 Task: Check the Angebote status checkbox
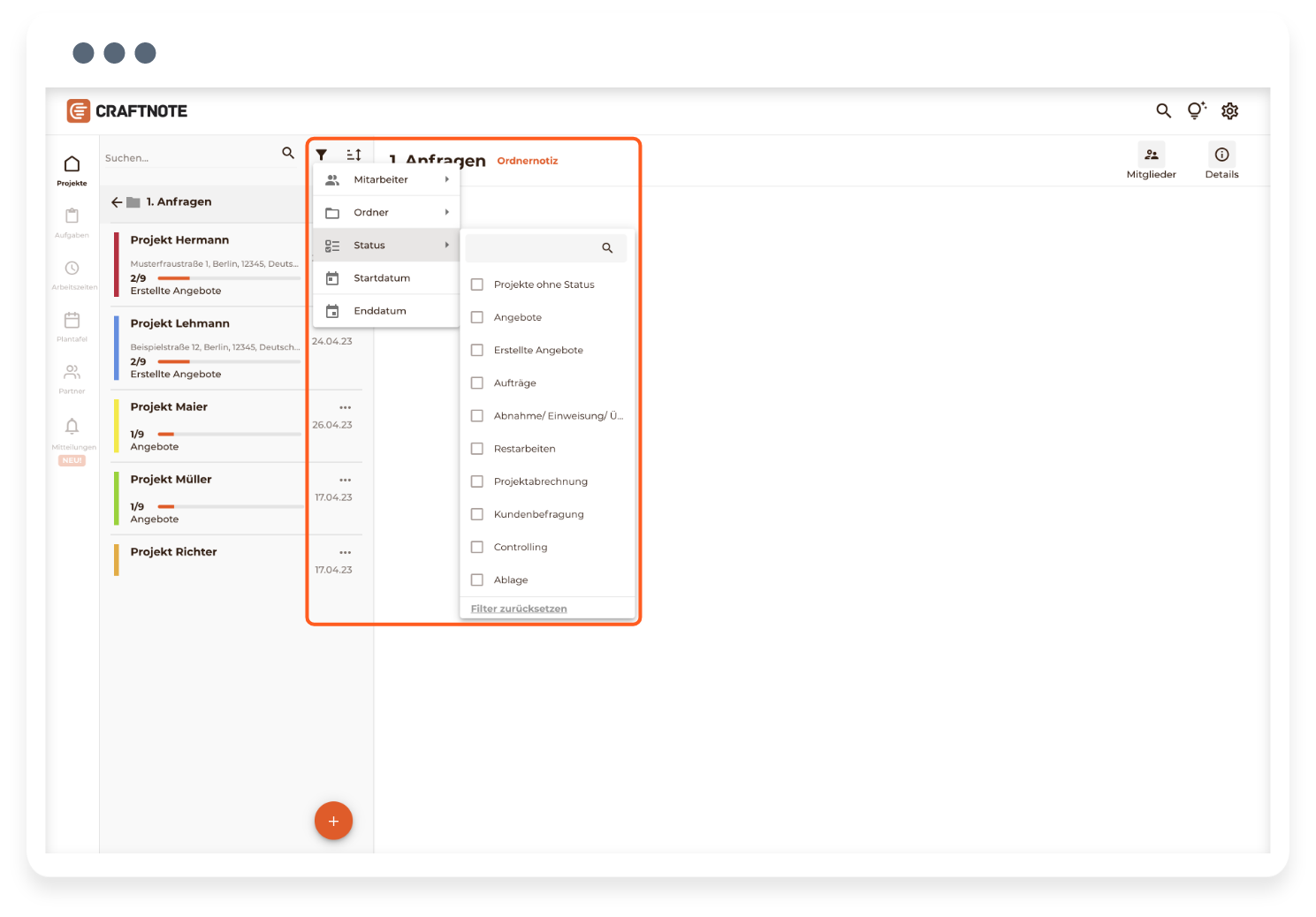477,317
